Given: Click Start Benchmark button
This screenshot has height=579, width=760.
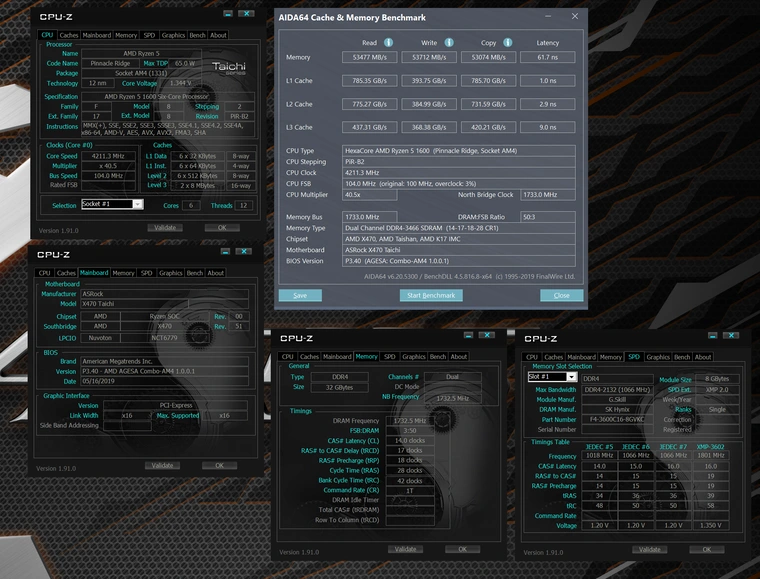Looking at the screenshot, I should pos(431,296).
